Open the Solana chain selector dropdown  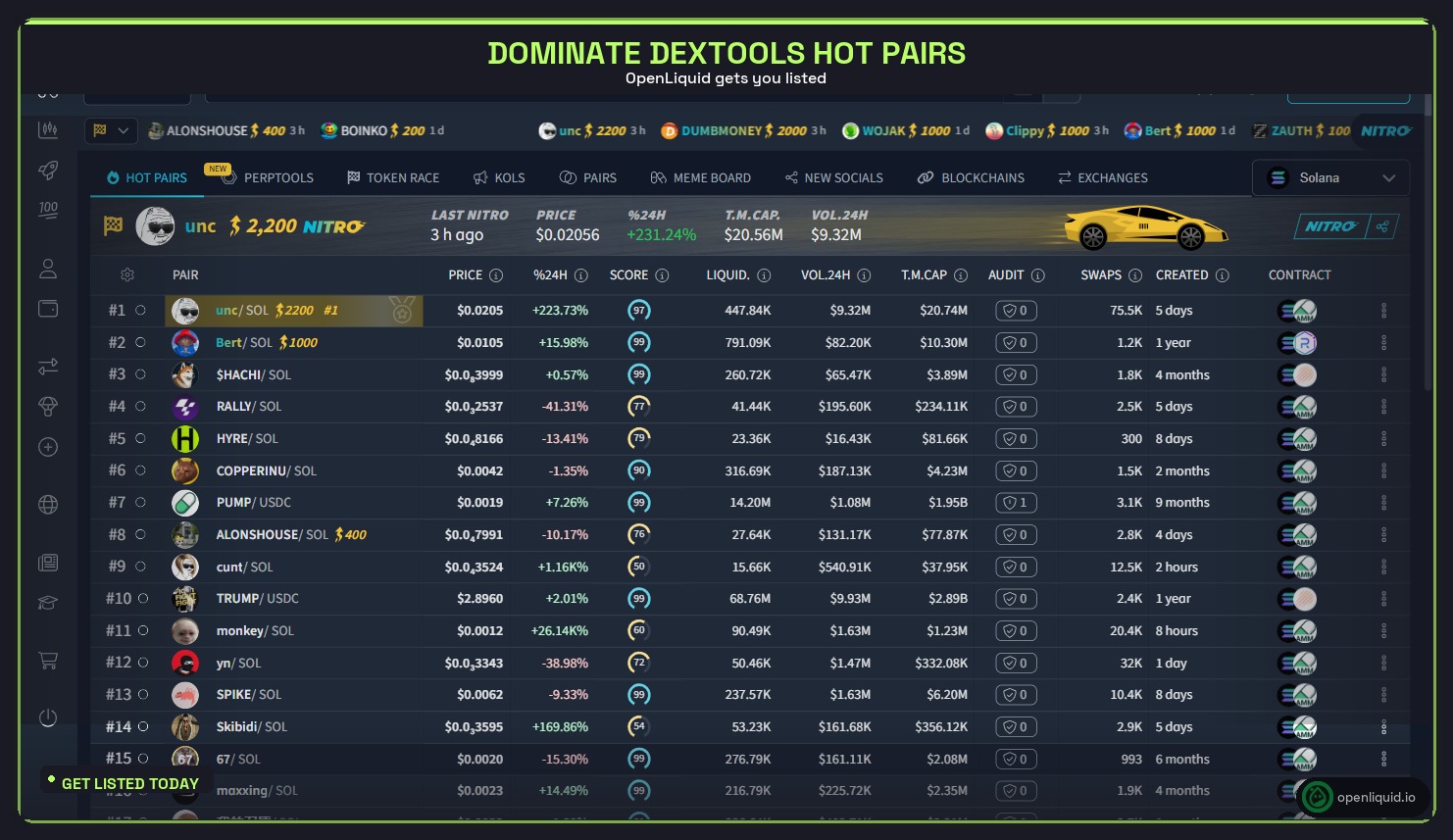point(1330,177)
